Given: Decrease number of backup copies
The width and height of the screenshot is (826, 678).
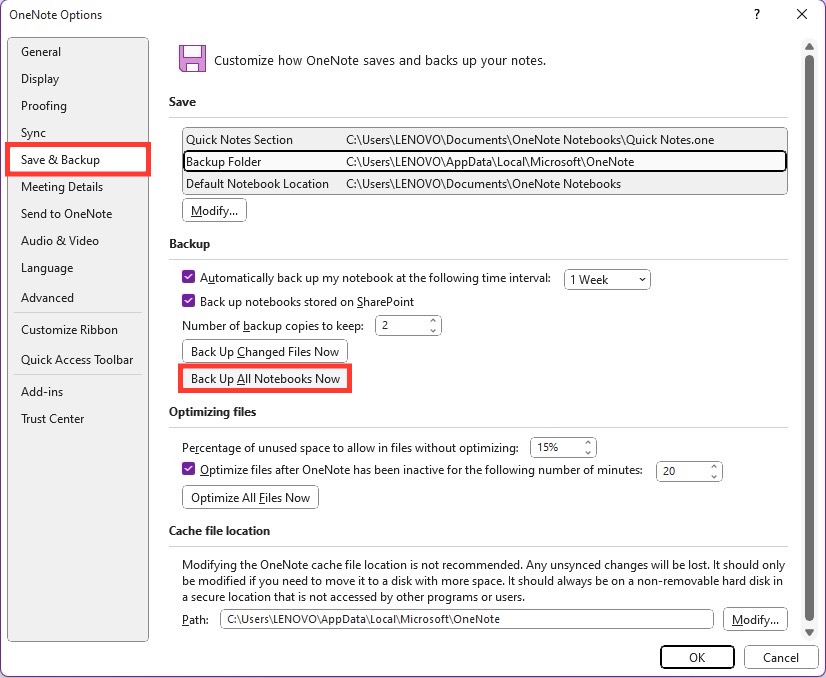Looking at the screenshot, I should pos(433,331).
